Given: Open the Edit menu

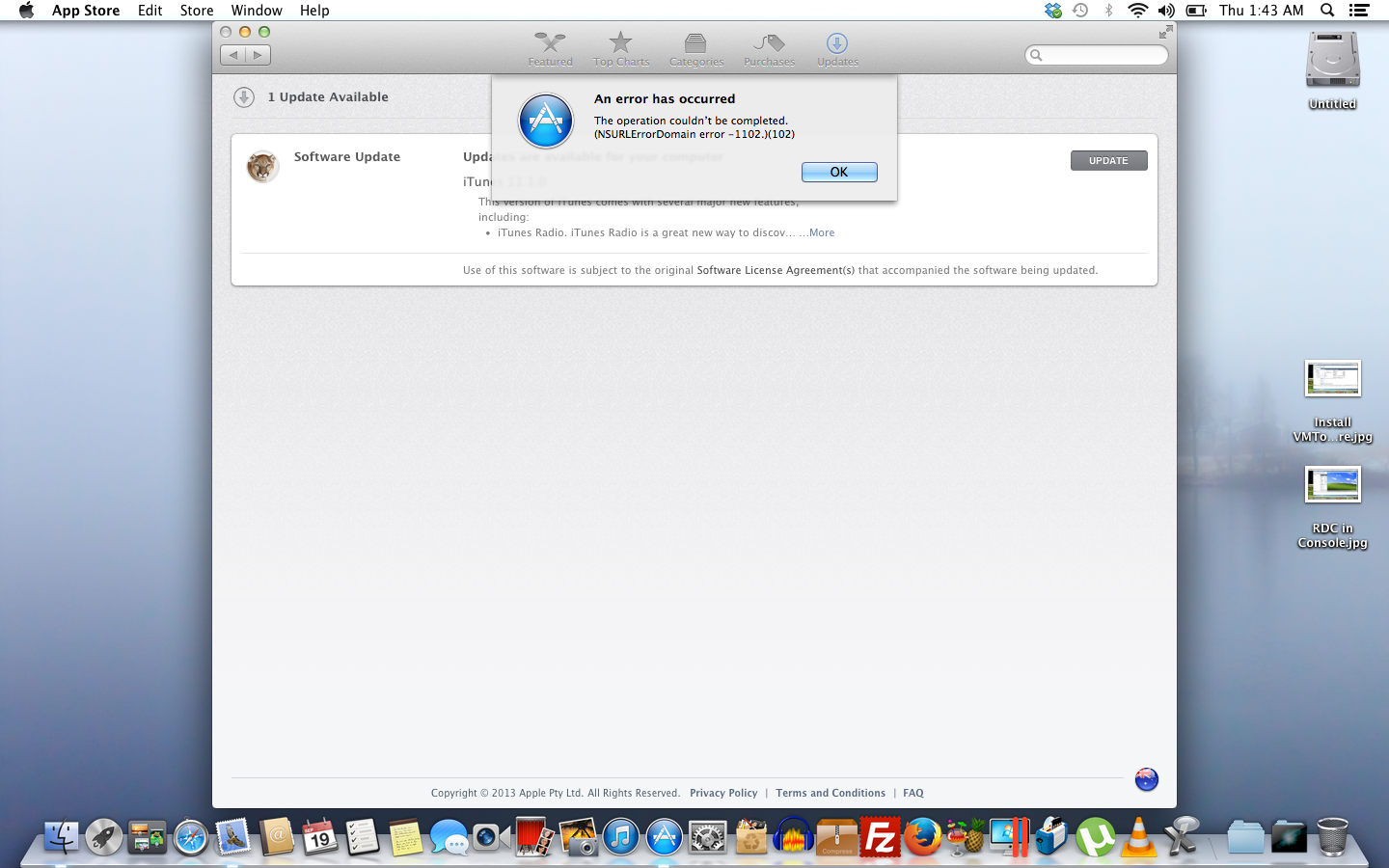Looking at the screenshot, I should 150,11.
